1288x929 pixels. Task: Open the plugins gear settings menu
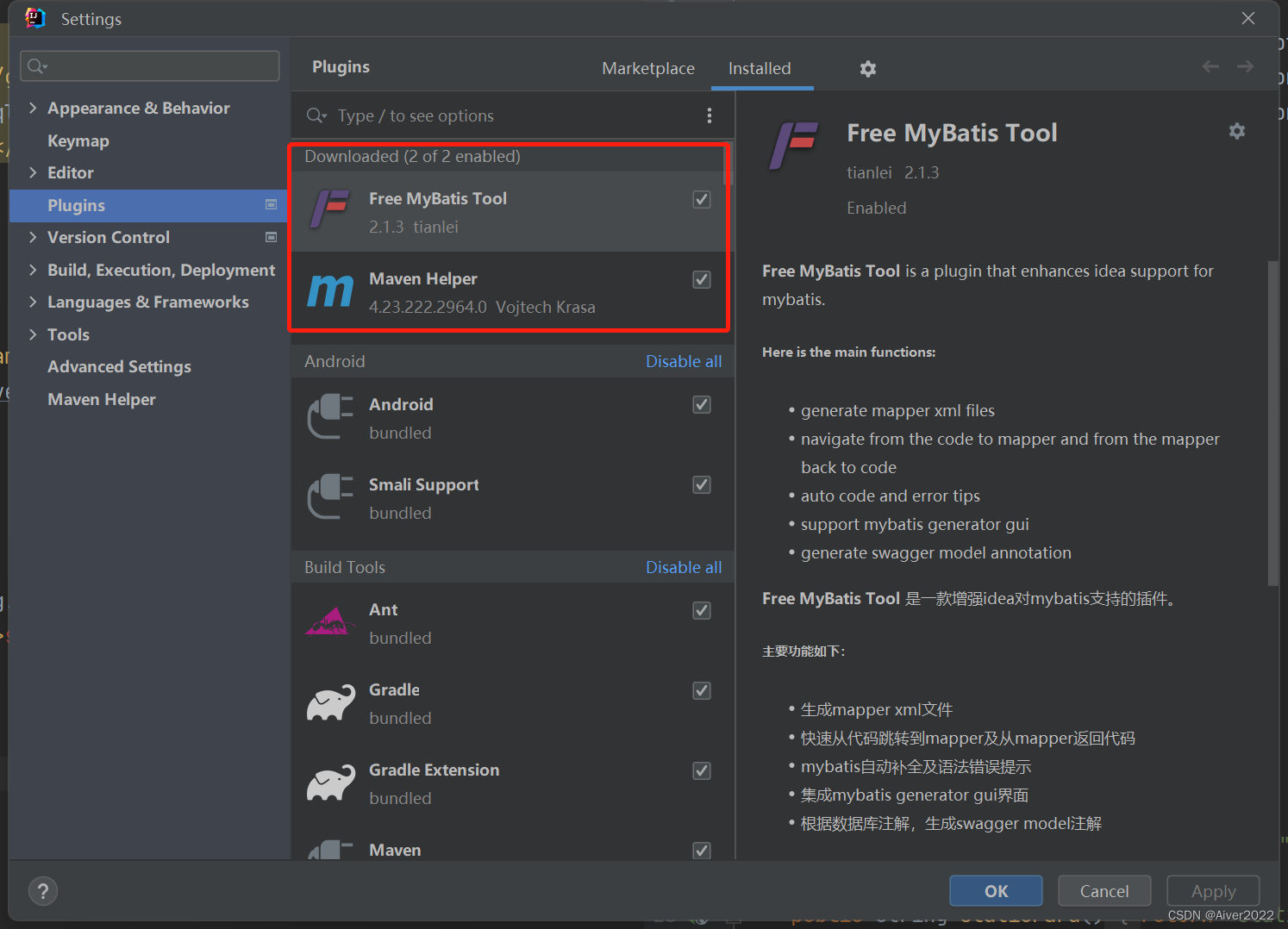tap(868, 69)
